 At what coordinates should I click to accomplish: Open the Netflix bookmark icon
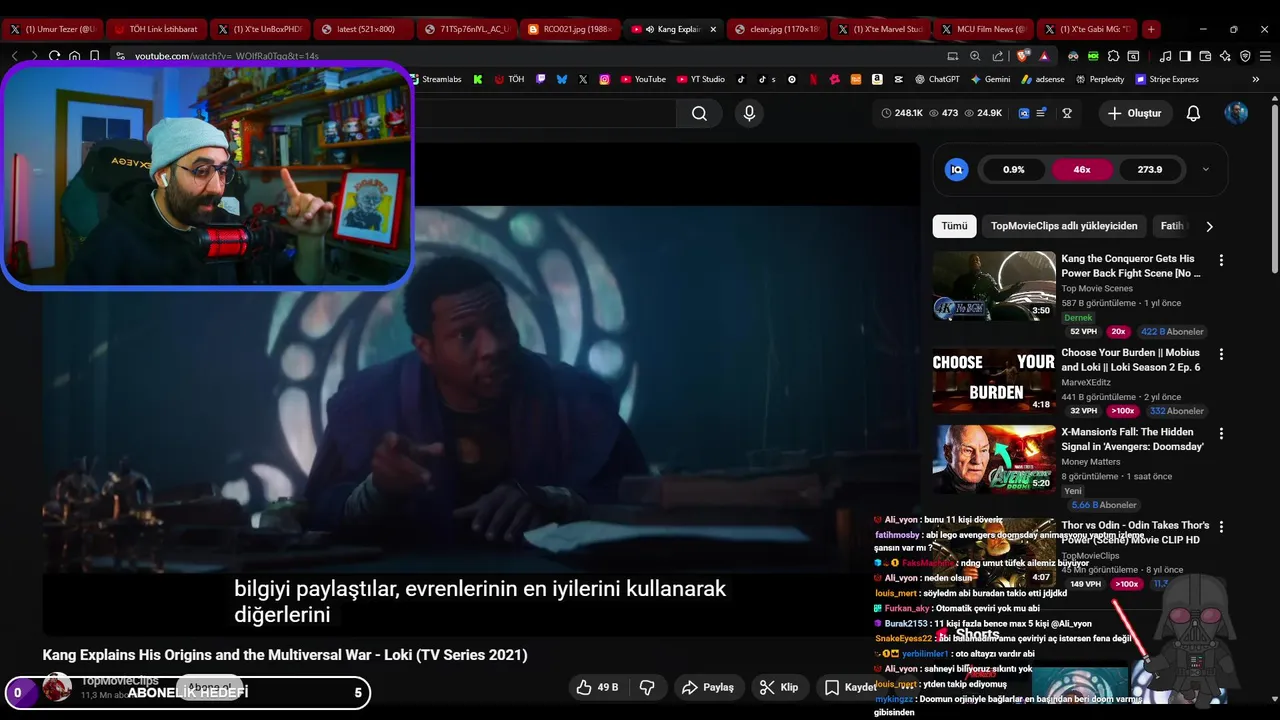click(x=813, y=79)
